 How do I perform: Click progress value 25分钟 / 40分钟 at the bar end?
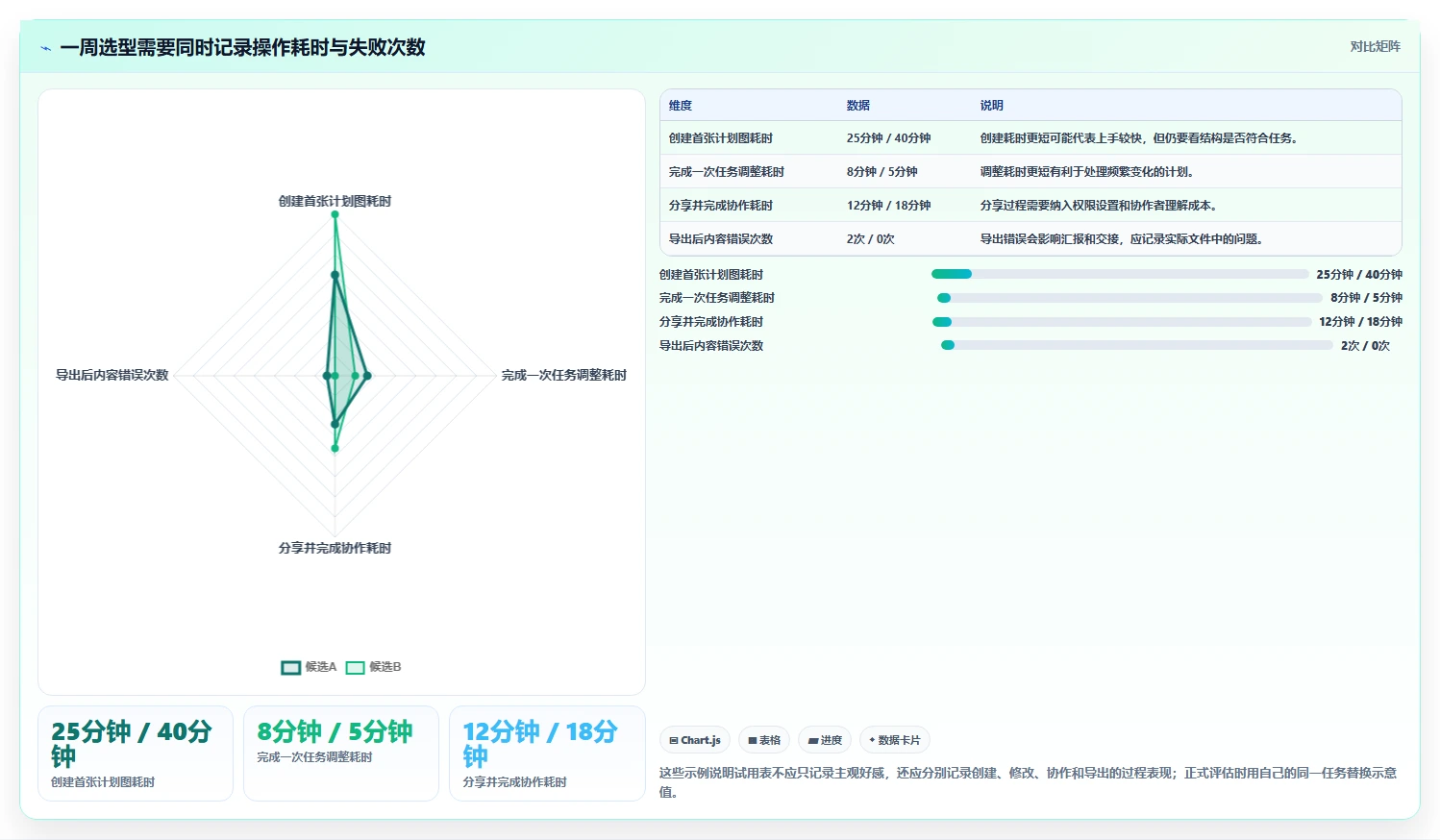pyautogui.click(x=1359, y=275)
